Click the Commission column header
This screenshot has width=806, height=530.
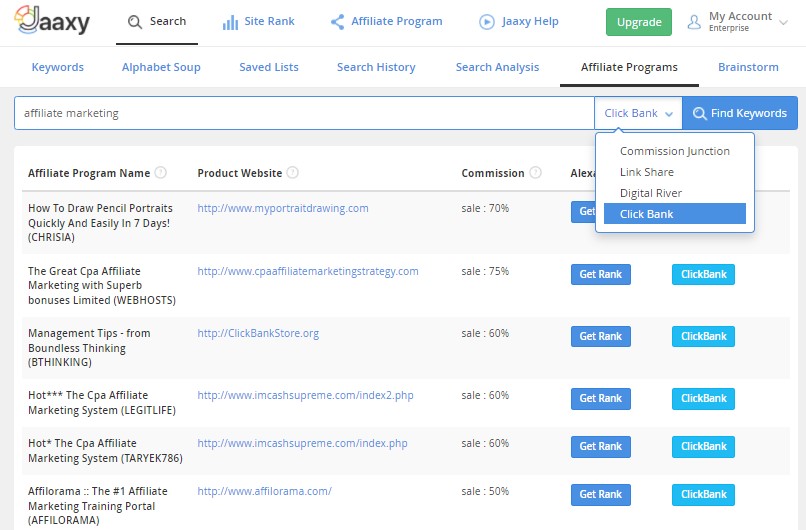[492, 173]
